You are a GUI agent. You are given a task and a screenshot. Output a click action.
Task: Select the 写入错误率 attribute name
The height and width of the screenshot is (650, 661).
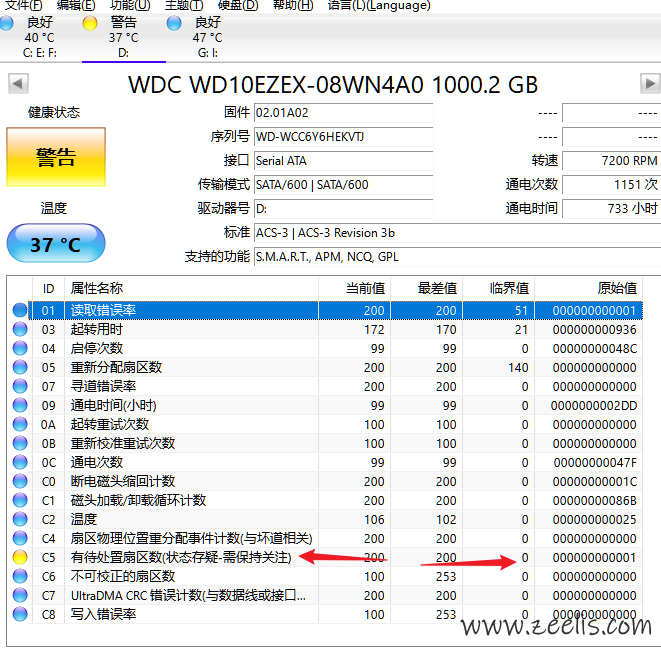tap(103, 614)
